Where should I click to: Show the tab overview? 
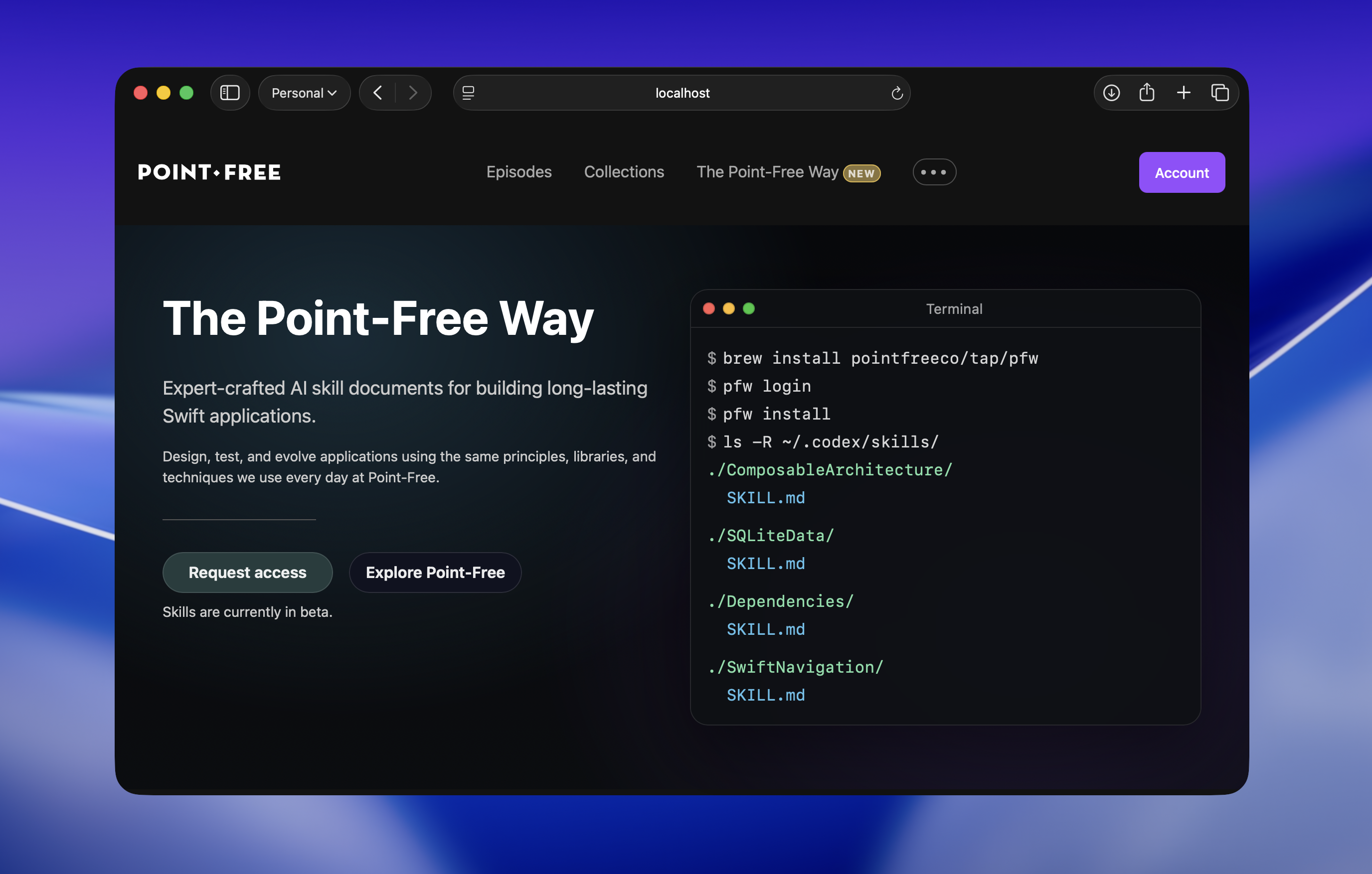1219,93
